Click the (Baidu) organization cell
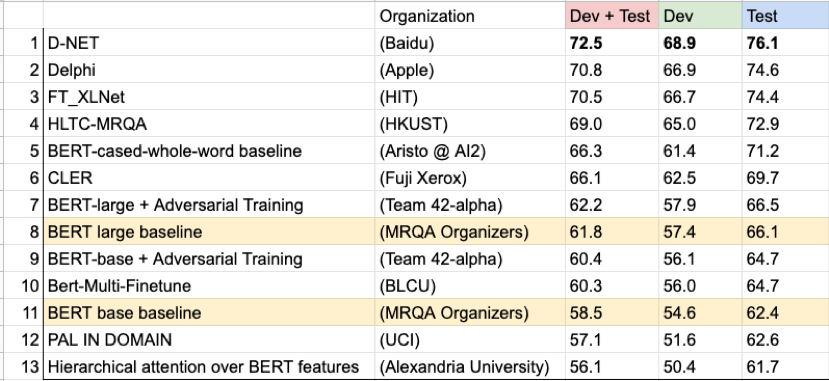Viewport: 829px width, 381px height. click(470, 43)
